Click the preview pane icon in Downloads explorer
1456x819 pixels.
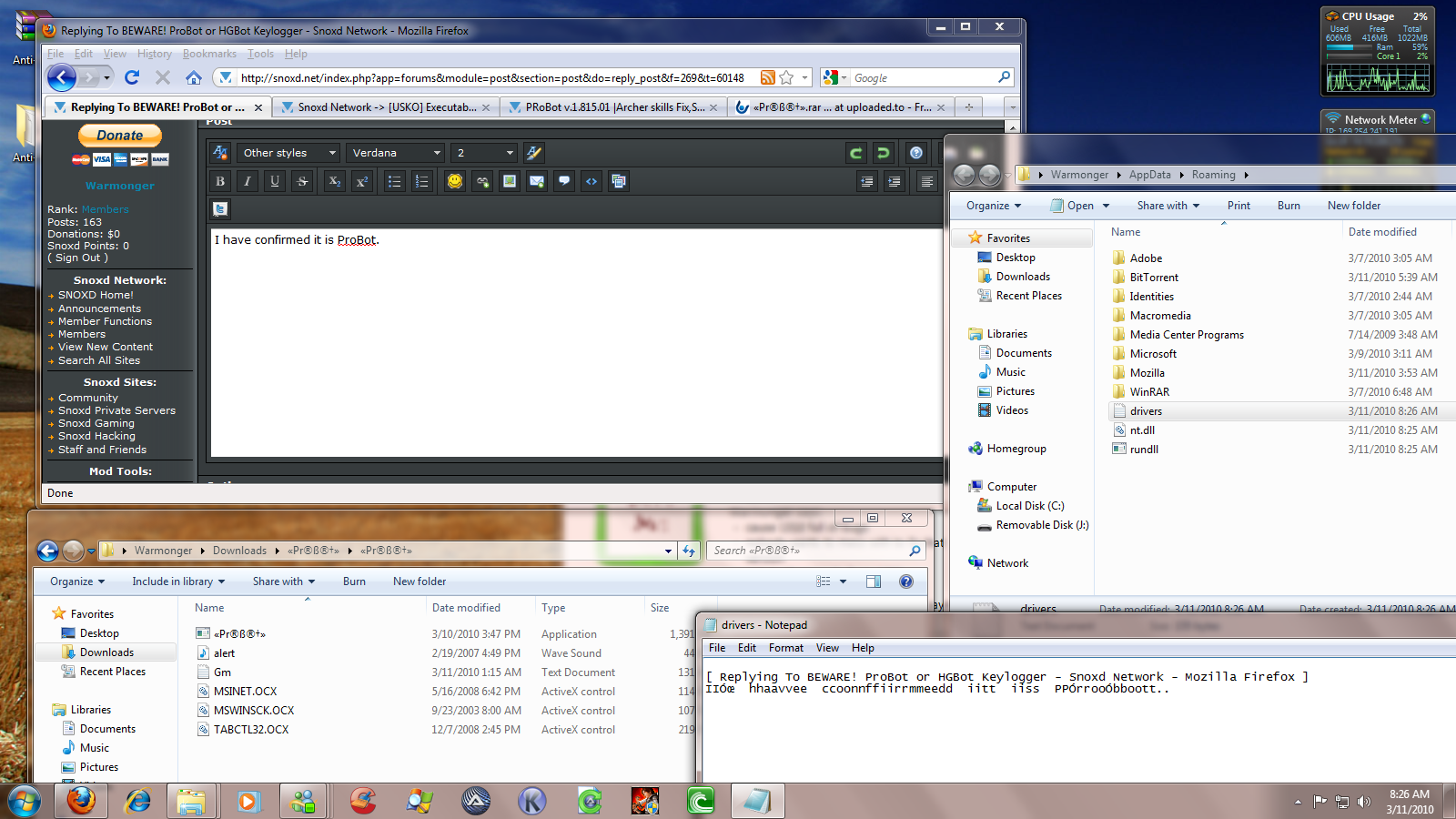tap(874, 581)
